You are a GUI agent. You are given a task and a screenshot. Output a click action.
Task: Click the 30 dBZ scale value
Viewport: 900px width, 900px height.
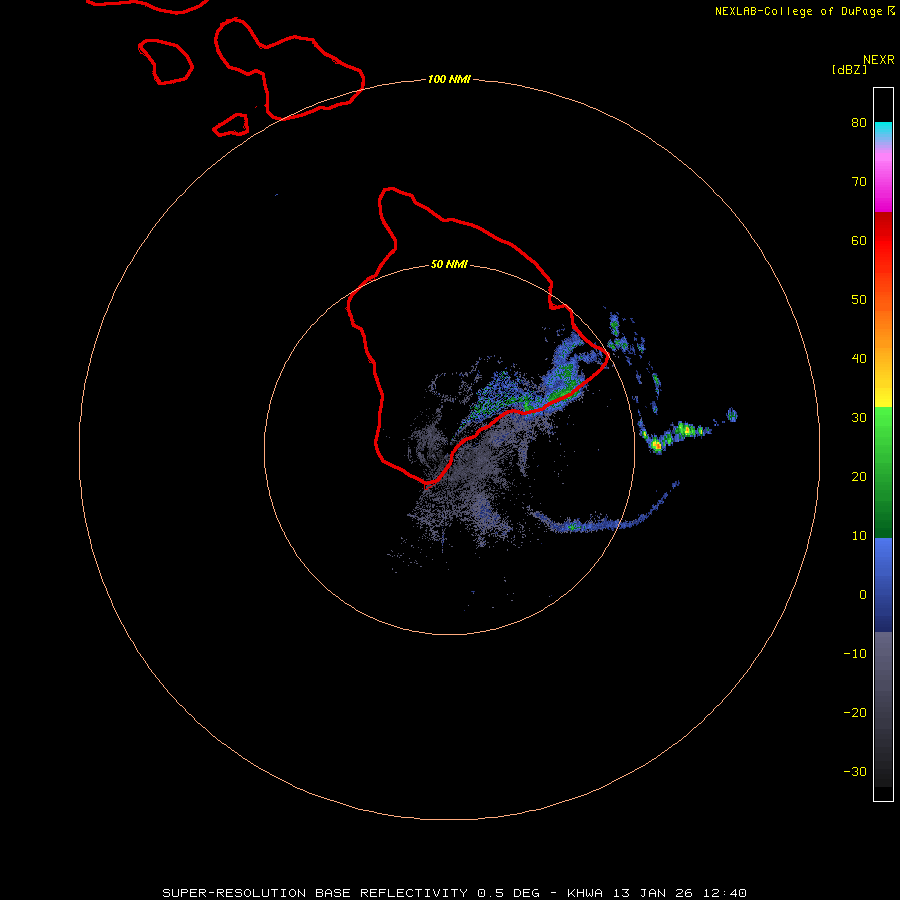pos(859,417)
